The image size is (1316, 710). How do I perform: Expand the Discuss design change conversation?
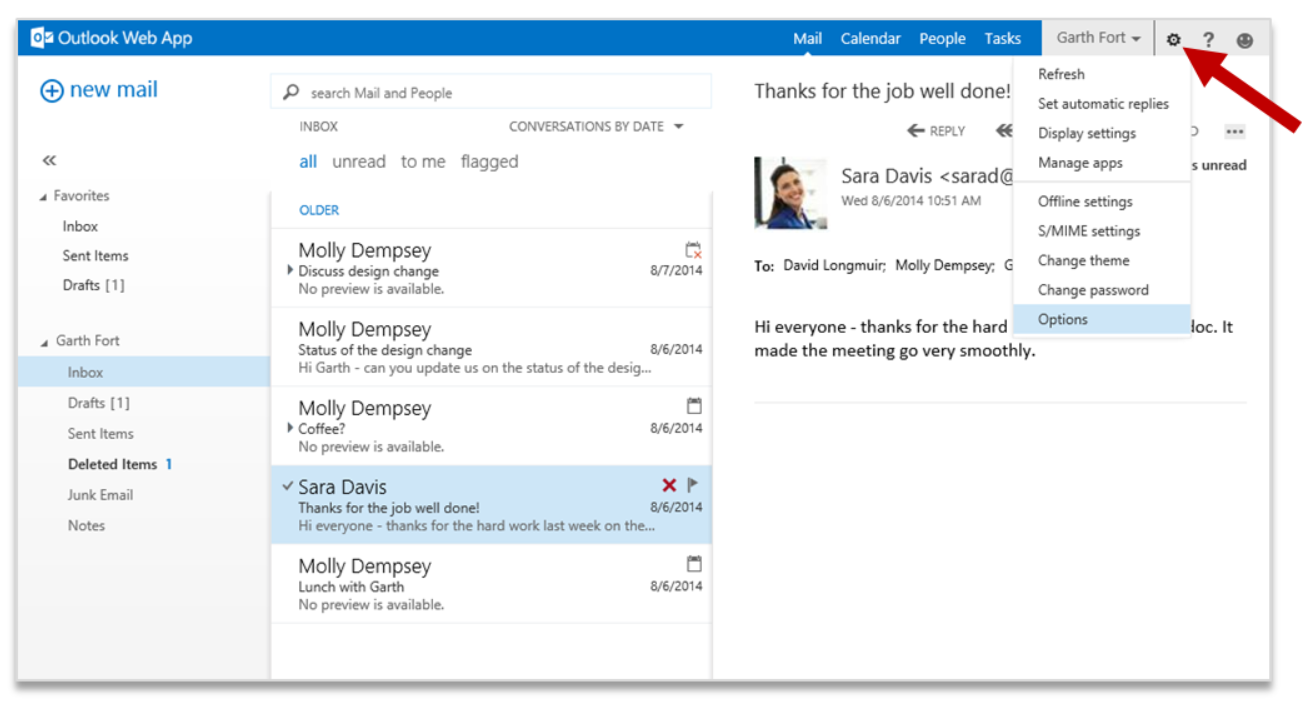290,270
